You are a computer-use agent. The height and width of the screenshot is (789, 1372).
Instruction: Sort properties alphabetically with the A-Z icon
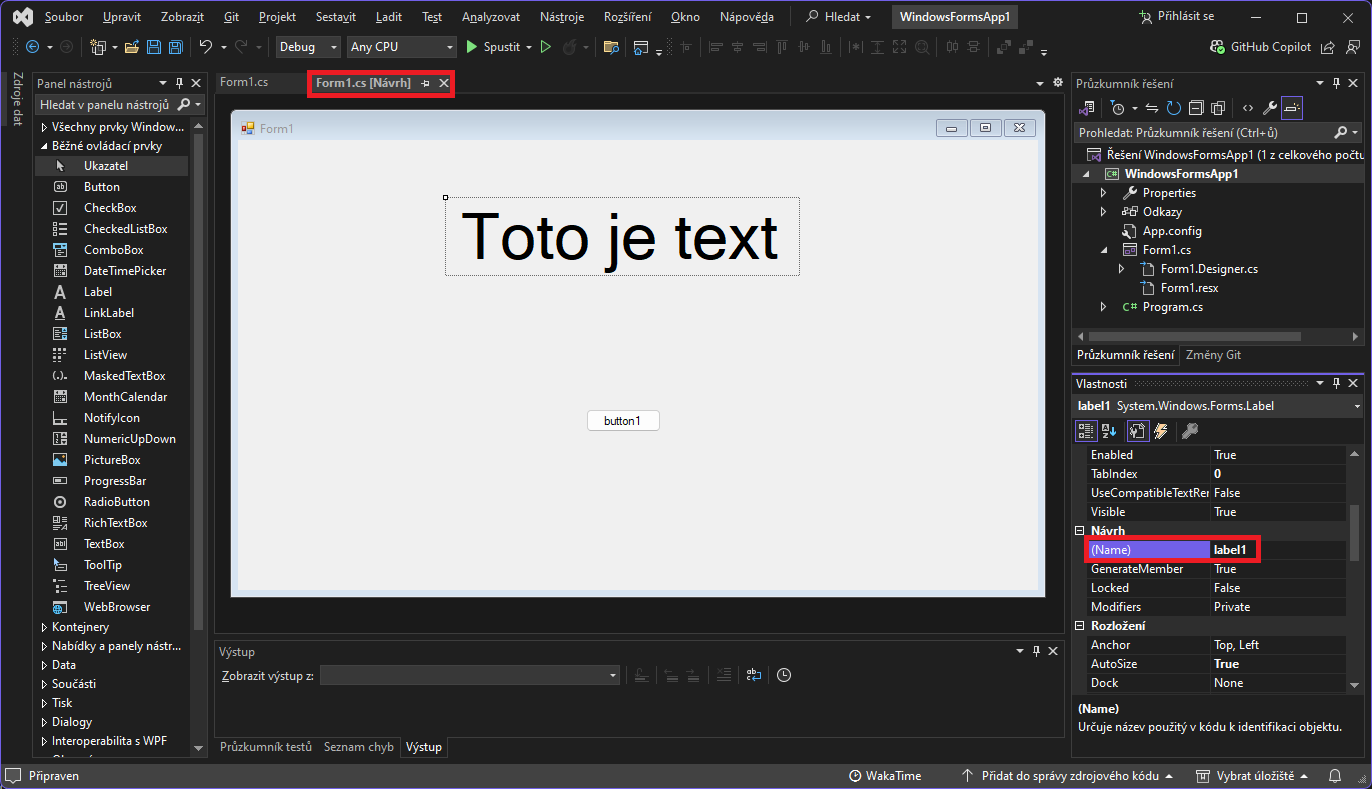(1109, 431)
